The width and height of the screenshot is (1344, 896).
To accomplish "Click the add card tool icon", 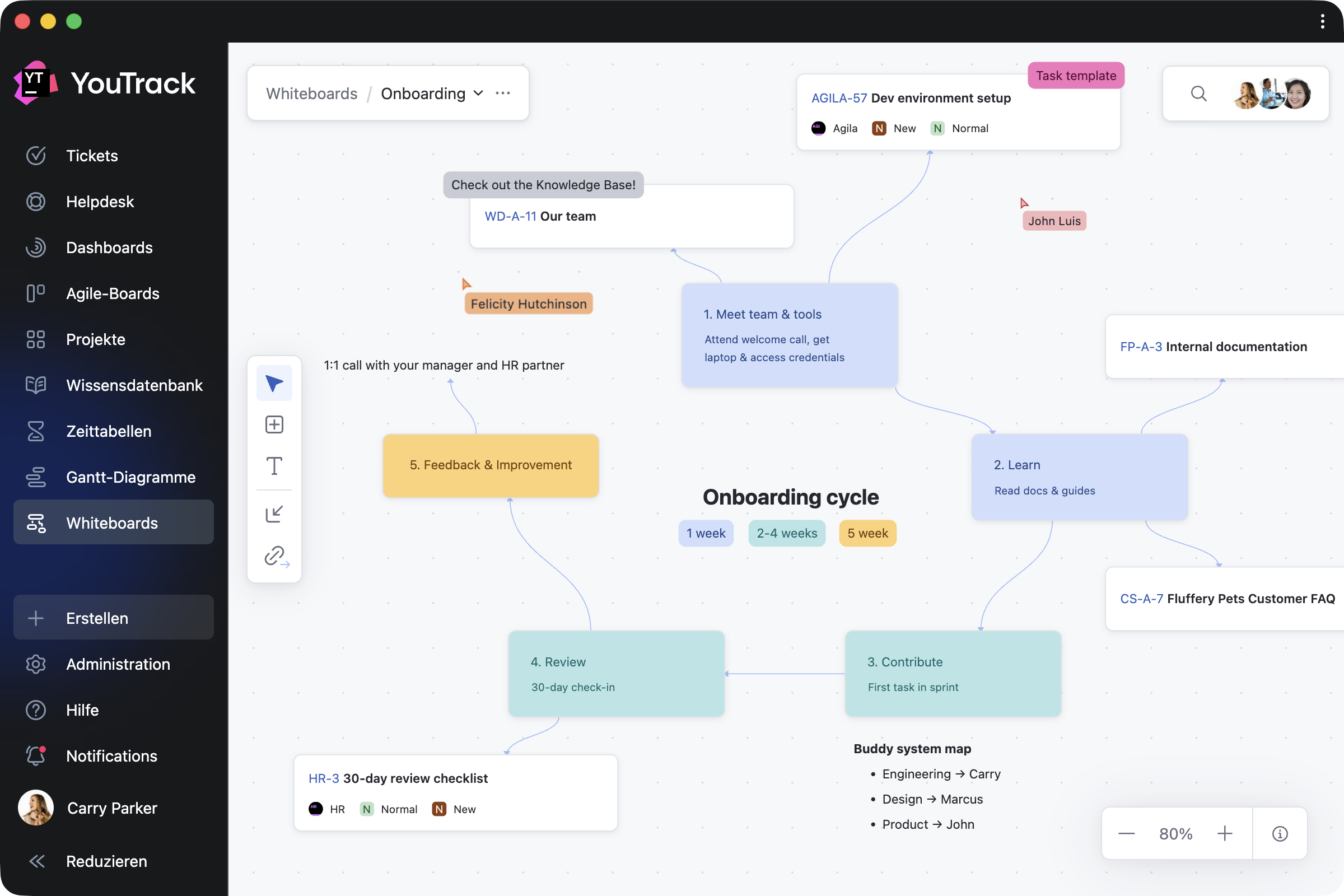I will pyautogui.click(x=274, y=424).
